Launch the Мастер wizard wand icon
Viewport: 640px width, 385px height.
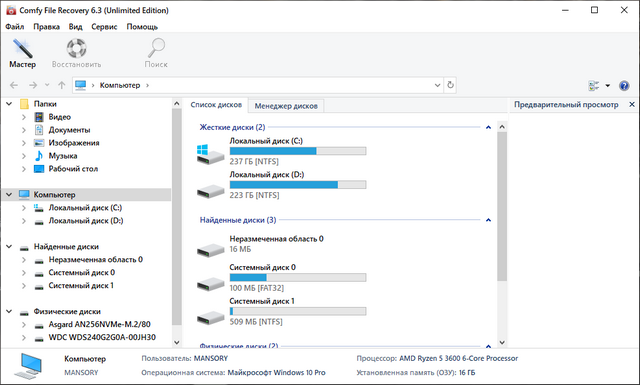[x=22, y=49]
